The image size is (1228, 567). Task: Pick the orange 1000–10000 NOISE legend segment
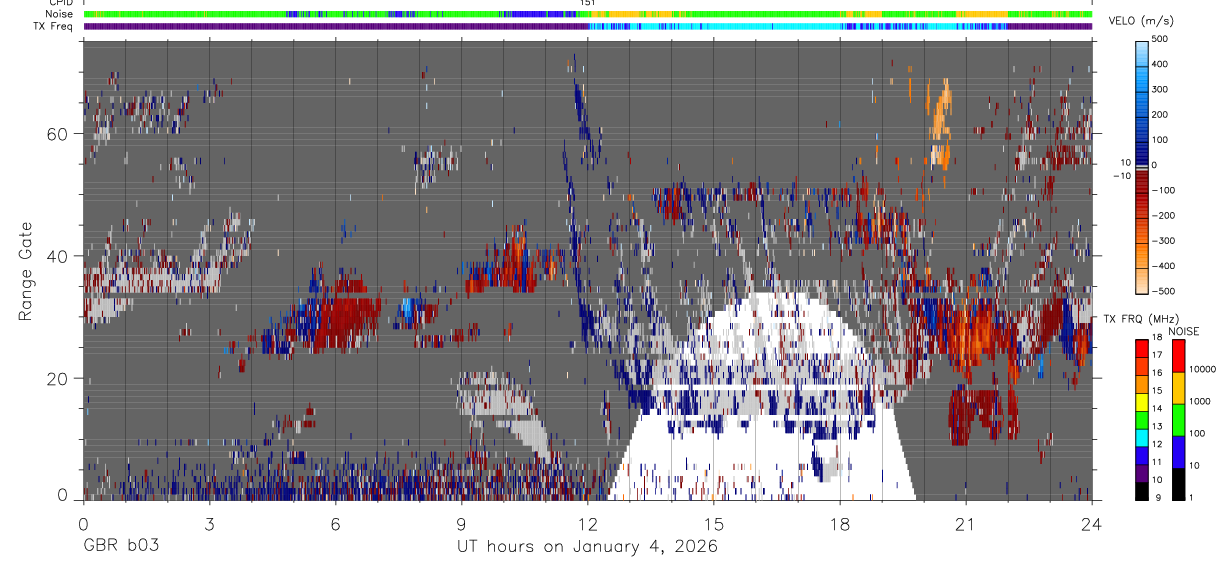(x=1177, y=388)
